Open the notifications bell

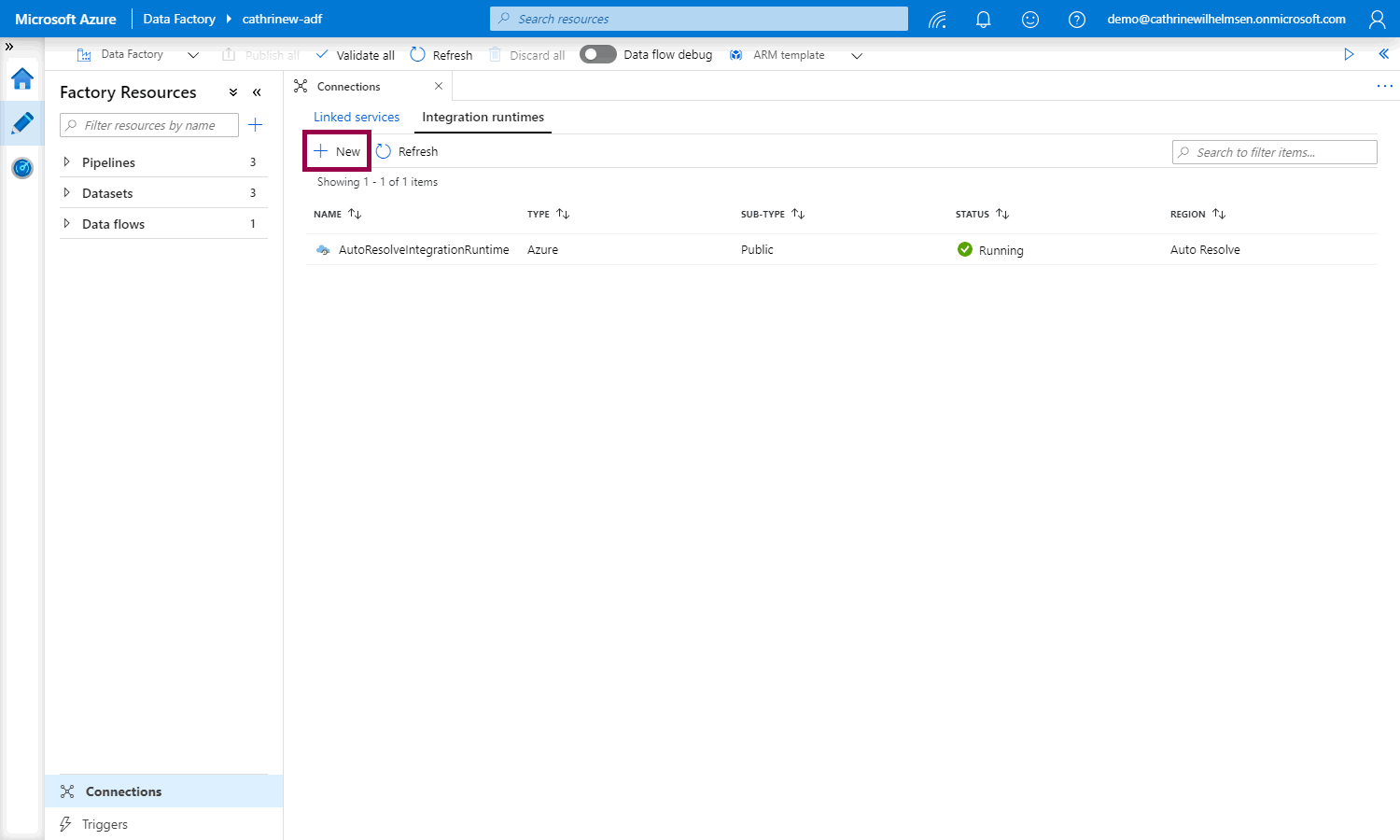983,19
